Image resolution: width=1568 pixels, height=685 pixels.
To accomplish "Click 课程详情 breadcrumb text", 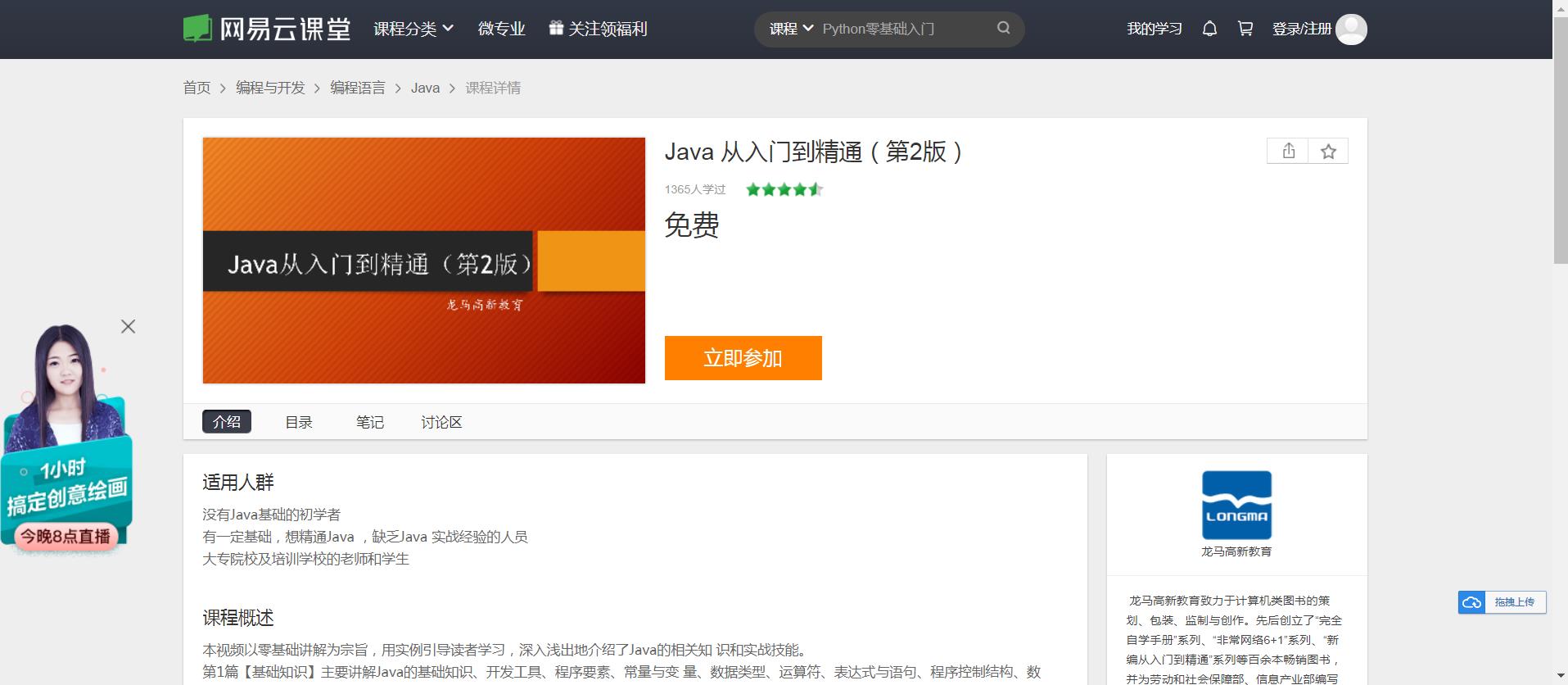I will (493, 88).
